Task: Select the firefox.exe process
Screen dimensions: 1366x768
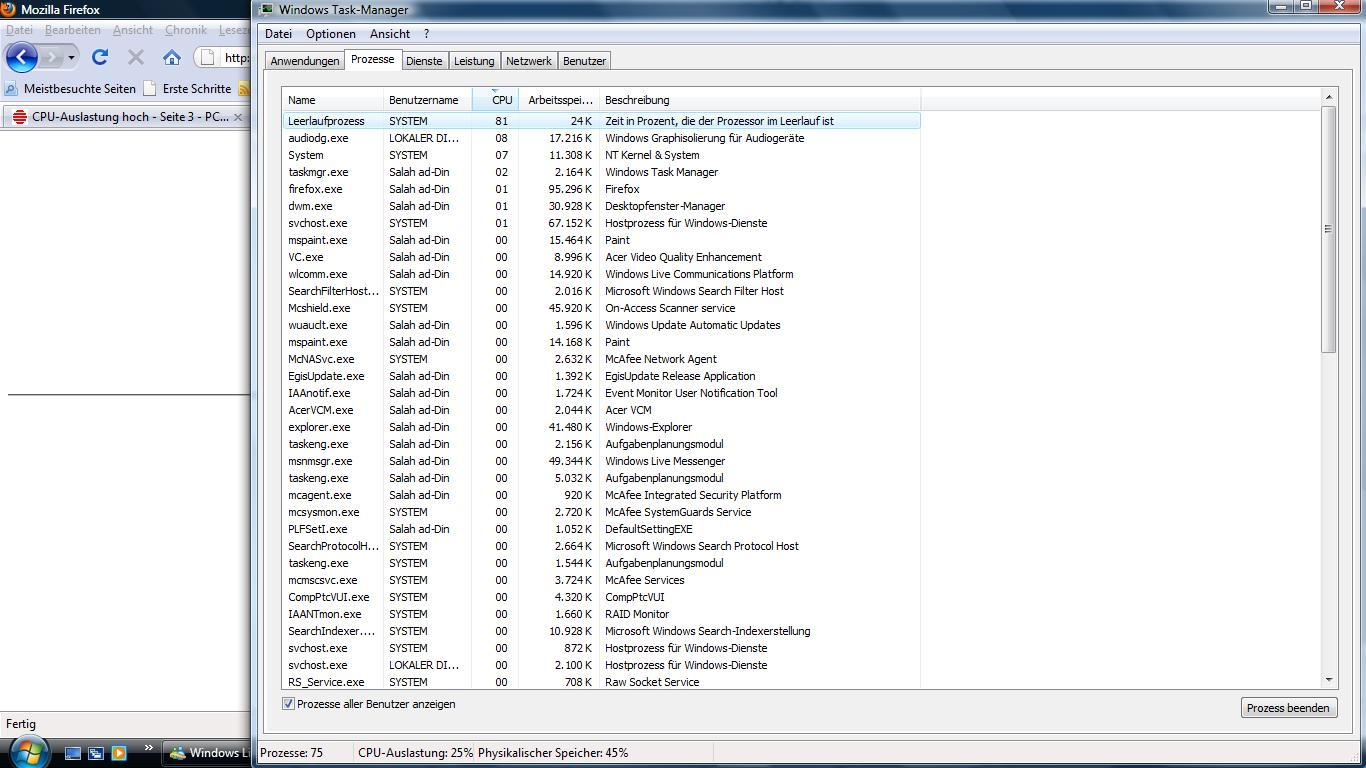Action: pyautogui.click(x=601, y=189)
